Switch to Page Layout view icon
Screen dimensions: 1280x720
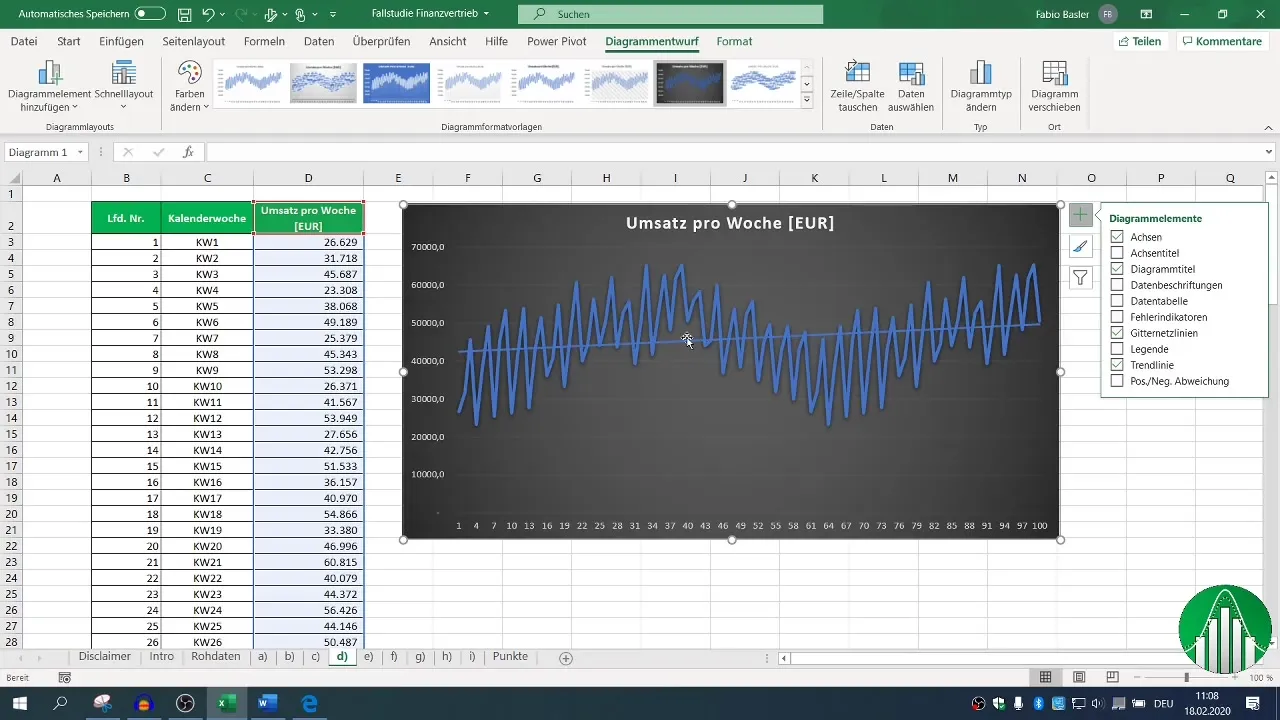click(x=1079, y=677)
